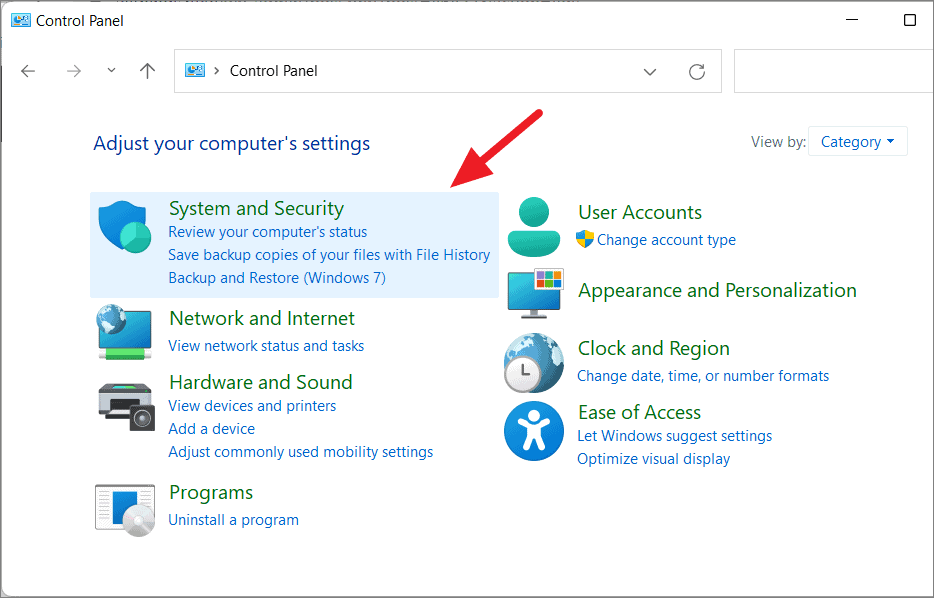Click the back navigation arrow
The image size is (934, 598).
pos(28,70)
